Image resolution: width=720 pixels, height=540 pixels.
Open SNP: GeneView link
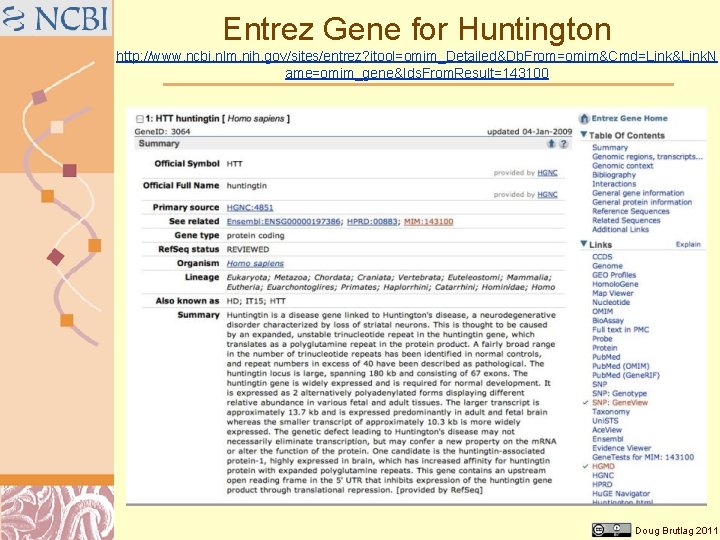point(619,403)
